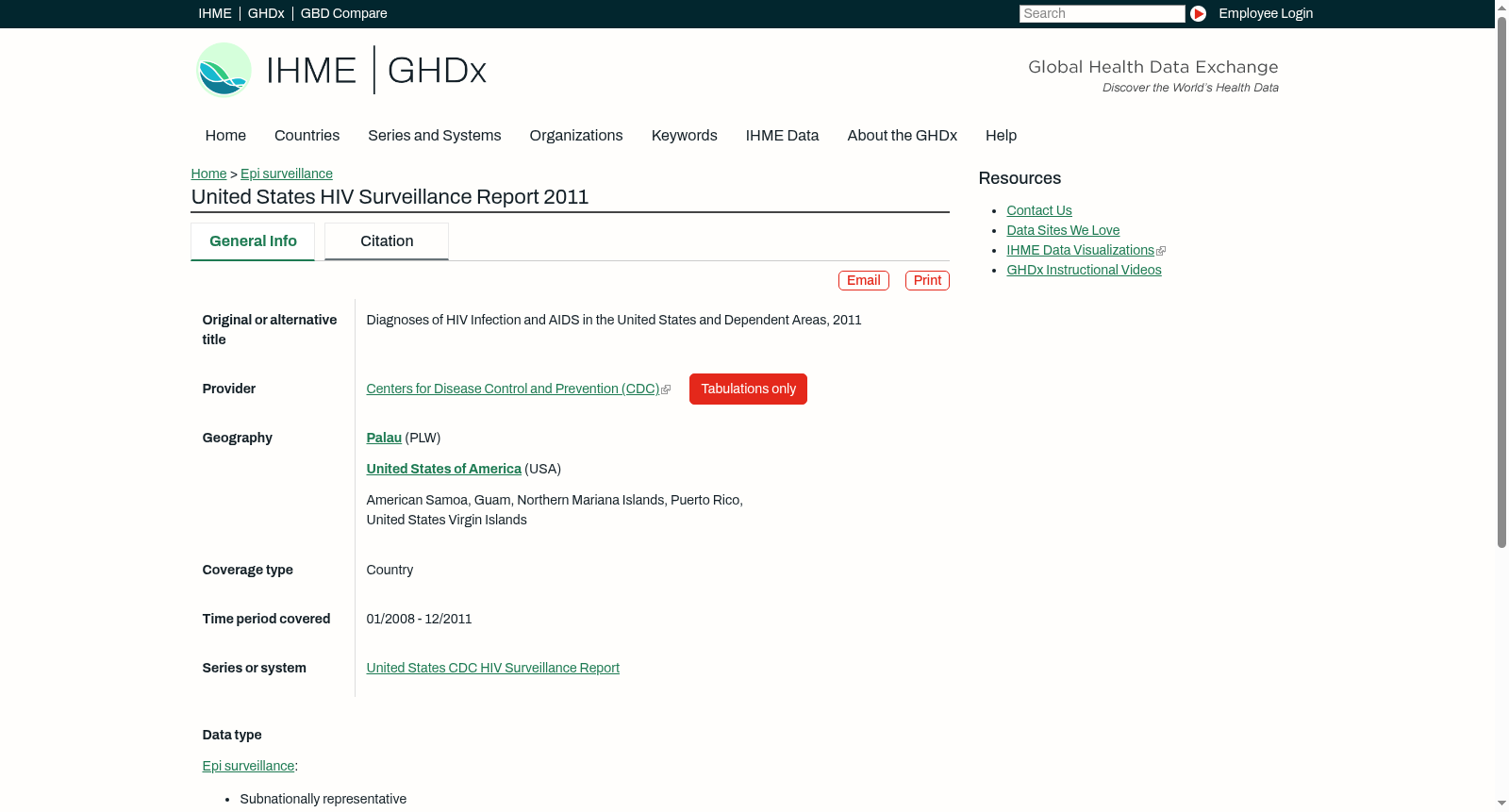1509x812 pixels.
Task: Open the Countries menu item
Action: [307, 136]
